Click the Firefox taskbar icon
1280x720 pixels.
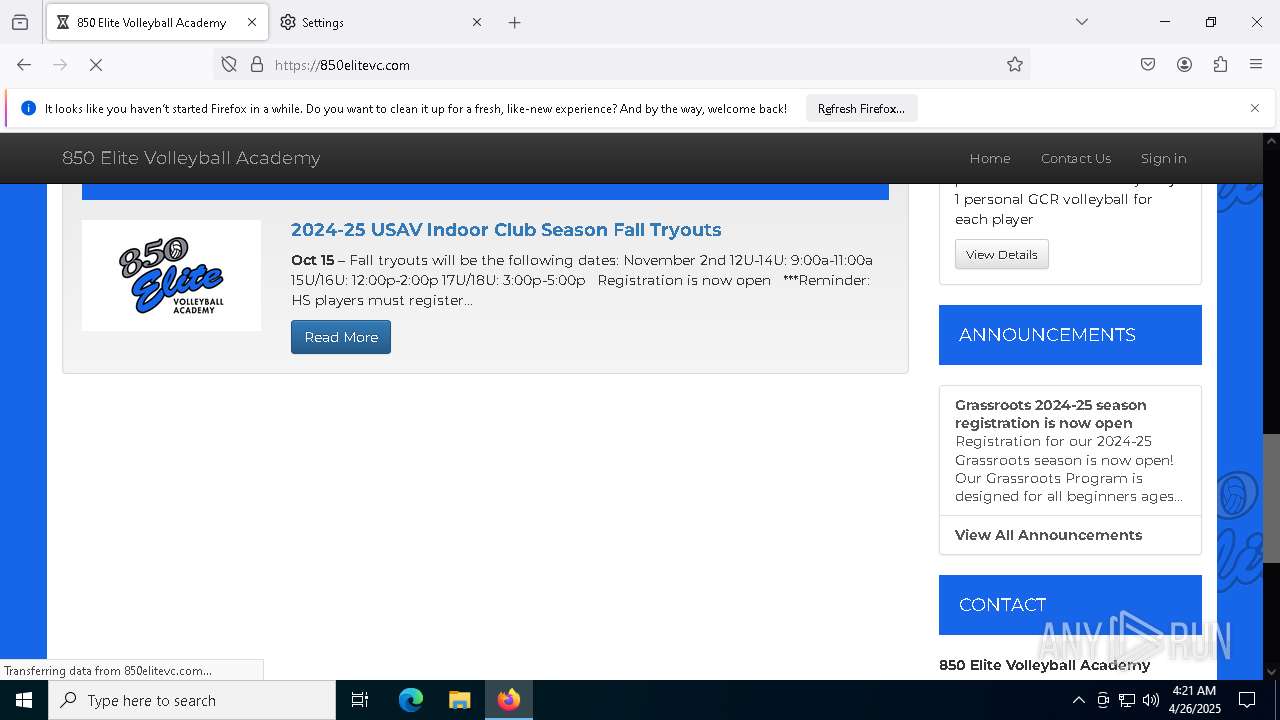[509, 700]
